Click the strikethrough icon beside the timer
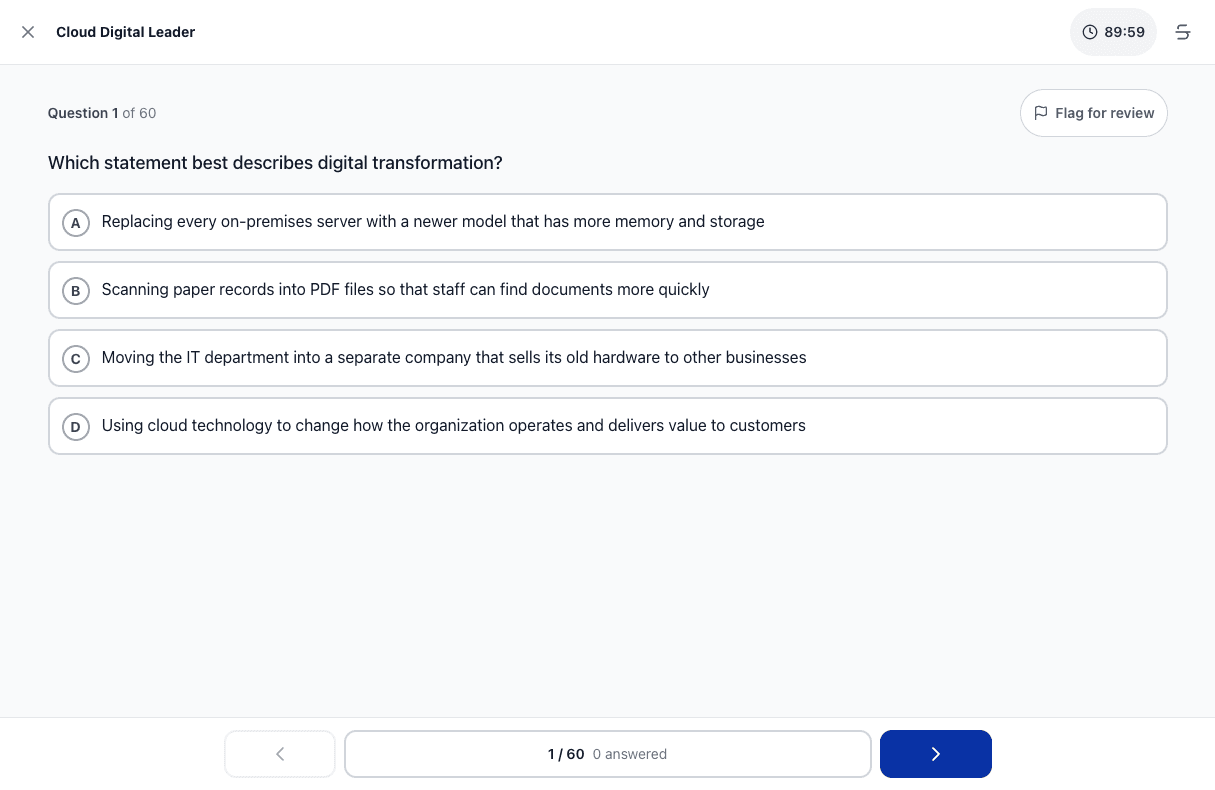1215x790 pixels. pyautogui.click(x=1183, y=32)
